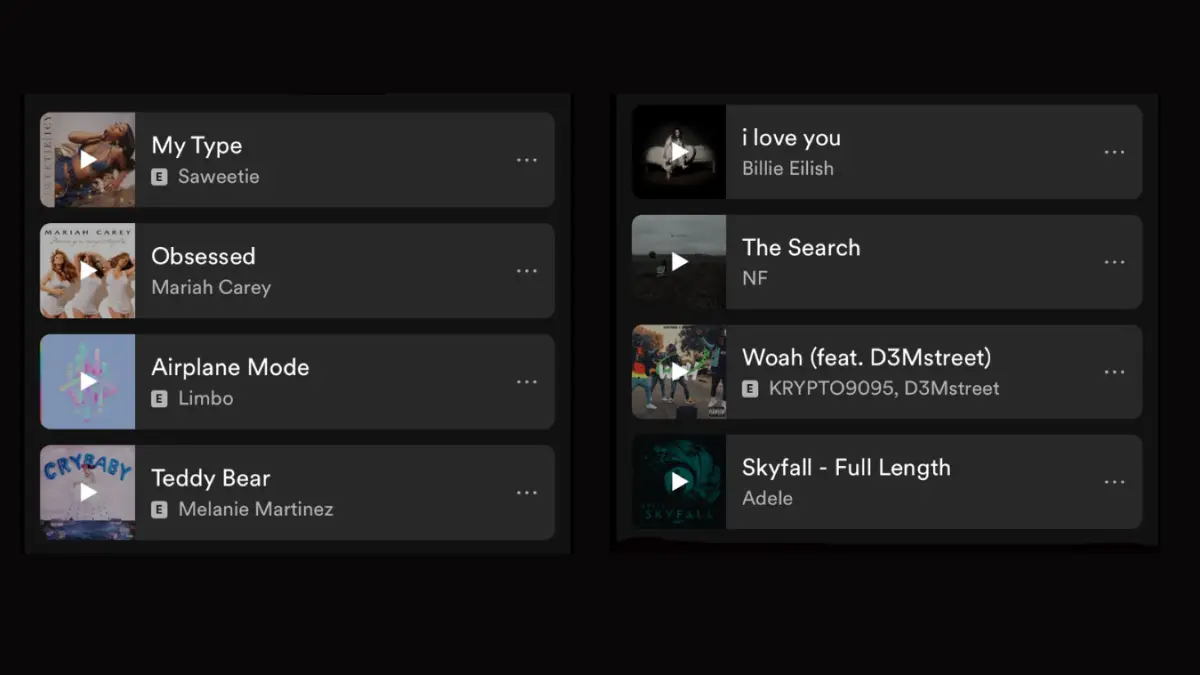1200x675 pixels.
Task: Play The Search by NF
Action: click(x=679, y=262)
